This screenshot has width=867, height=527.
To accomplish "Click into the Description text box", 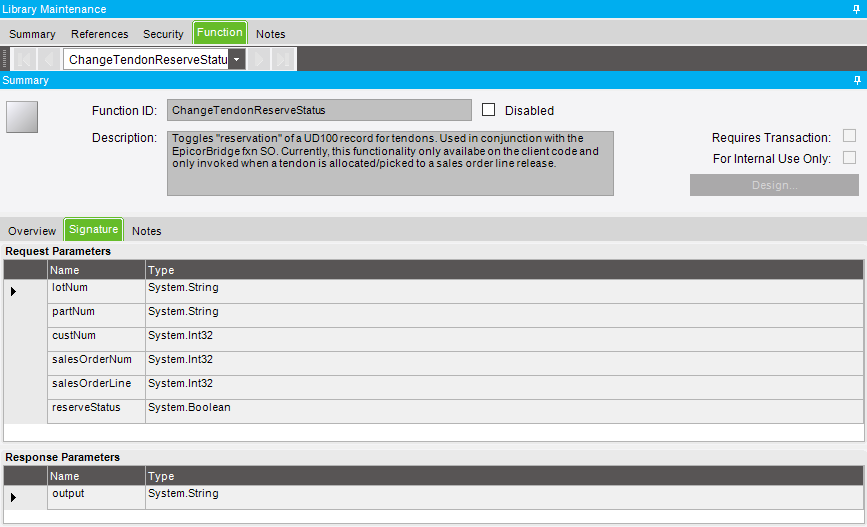I will 390,163.
